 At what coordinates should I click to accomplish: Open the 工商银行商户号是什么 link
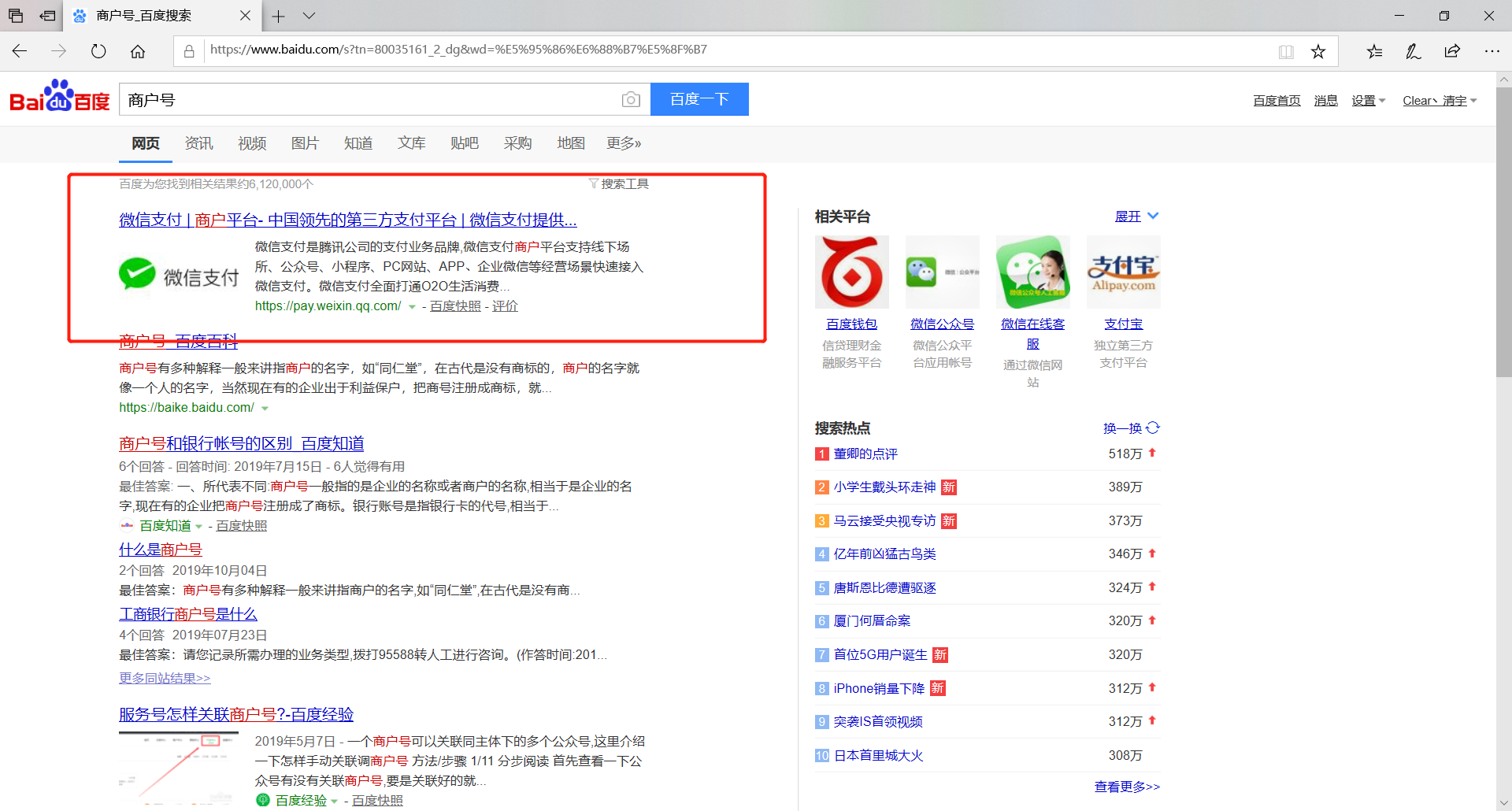point(188,614)
